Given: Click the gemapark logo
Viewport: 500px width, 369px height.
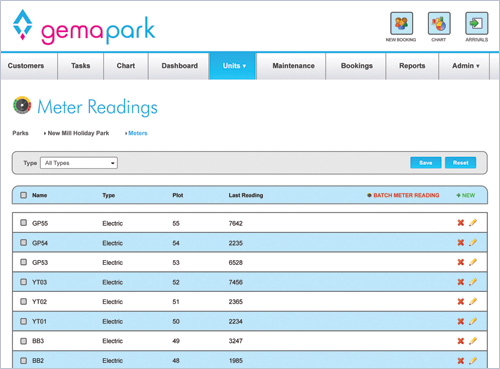Looking at the screenshot, I should coord(84,28).
